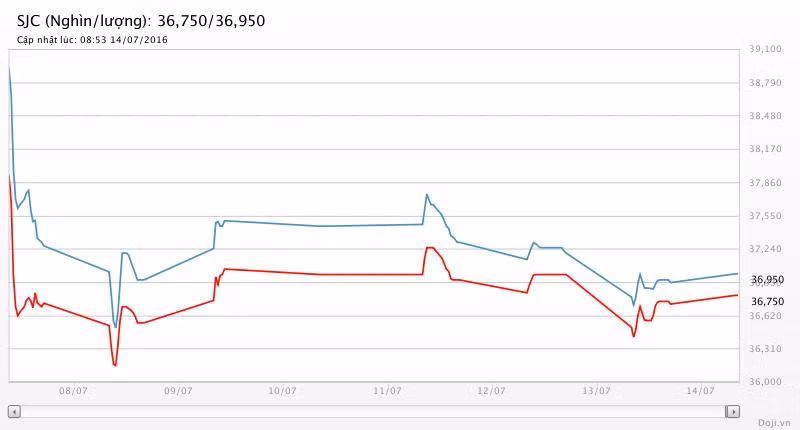Click the 'Cập nhật lúc' update timestamp
The height and width of the screenshot is (430, 800).
(92, 40)
